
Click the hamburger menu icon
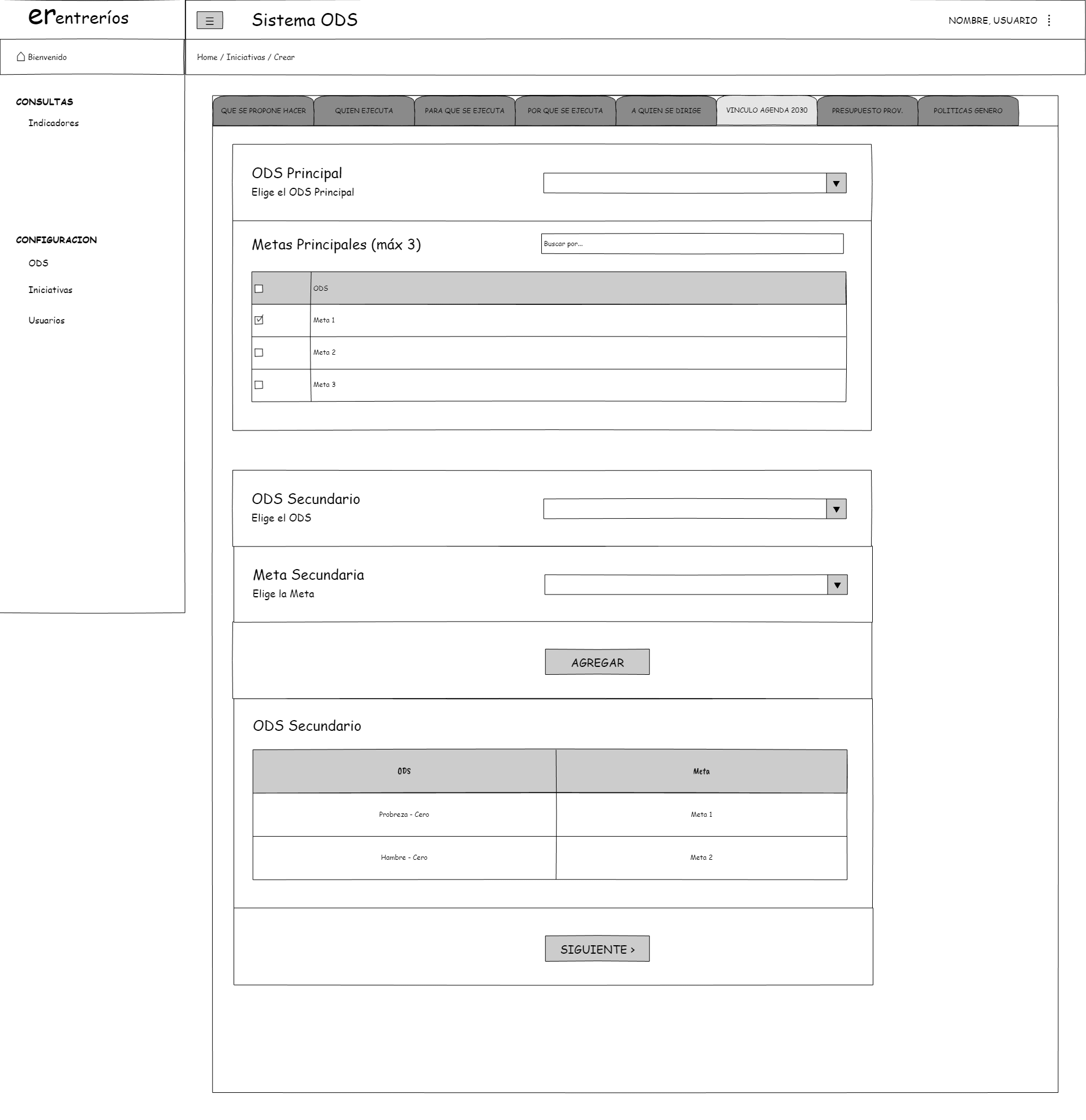[210, 20]
